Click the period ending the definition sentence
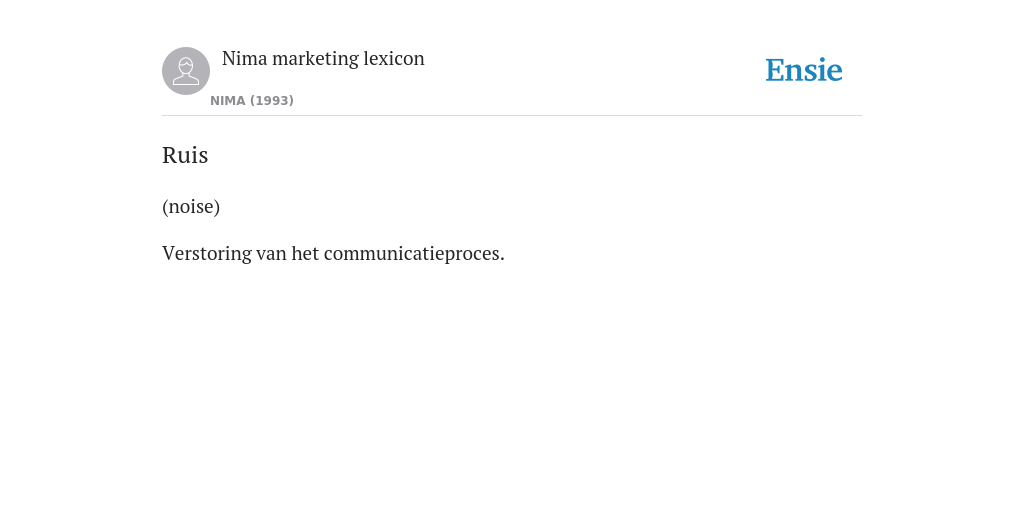This screenshot has height=512, width=1024. 502,259
